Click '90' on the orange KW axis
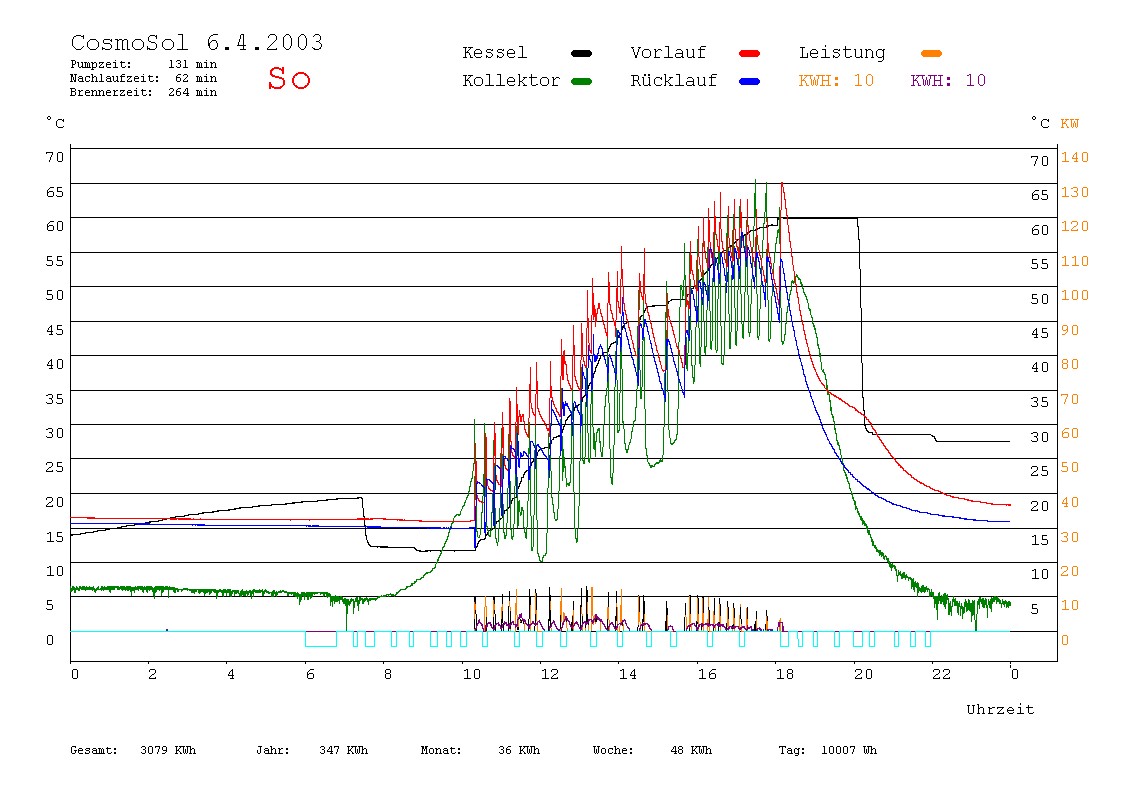Screen dimensions: 1148x812 click(x=1070, y=330)
